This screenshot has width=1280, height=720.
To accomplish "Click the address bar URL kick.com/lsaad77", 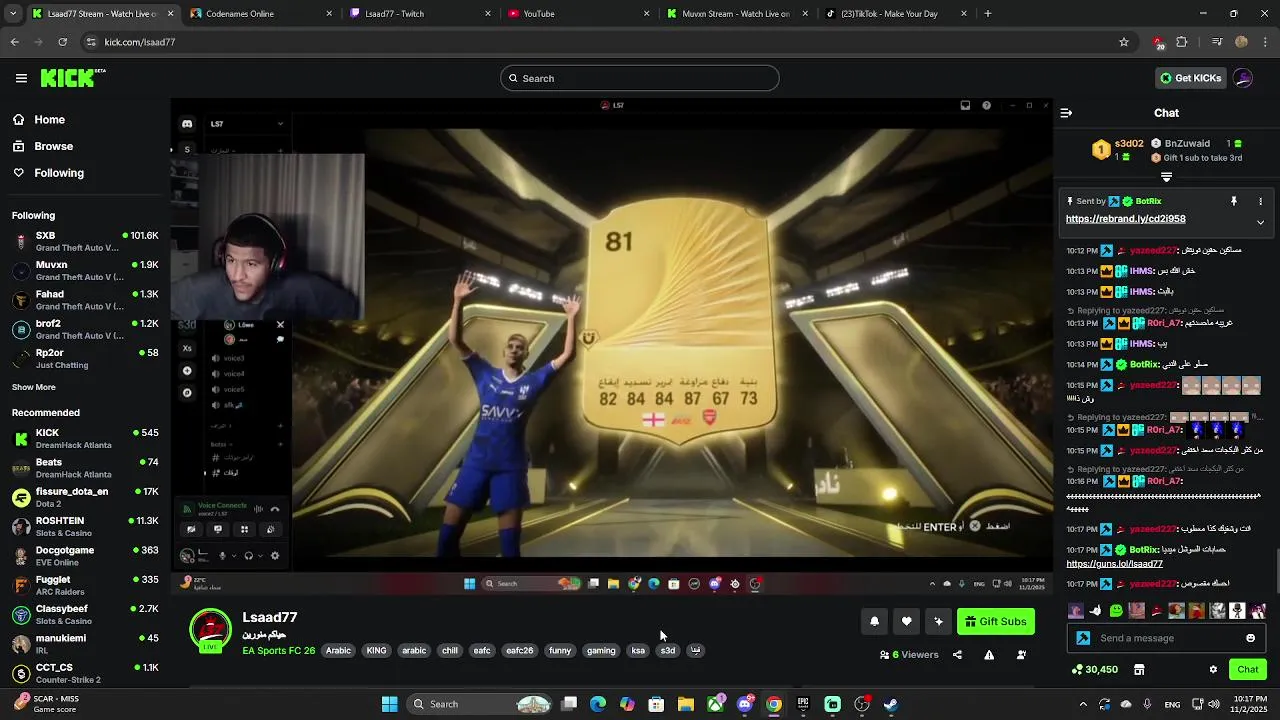I will [140, 42].
